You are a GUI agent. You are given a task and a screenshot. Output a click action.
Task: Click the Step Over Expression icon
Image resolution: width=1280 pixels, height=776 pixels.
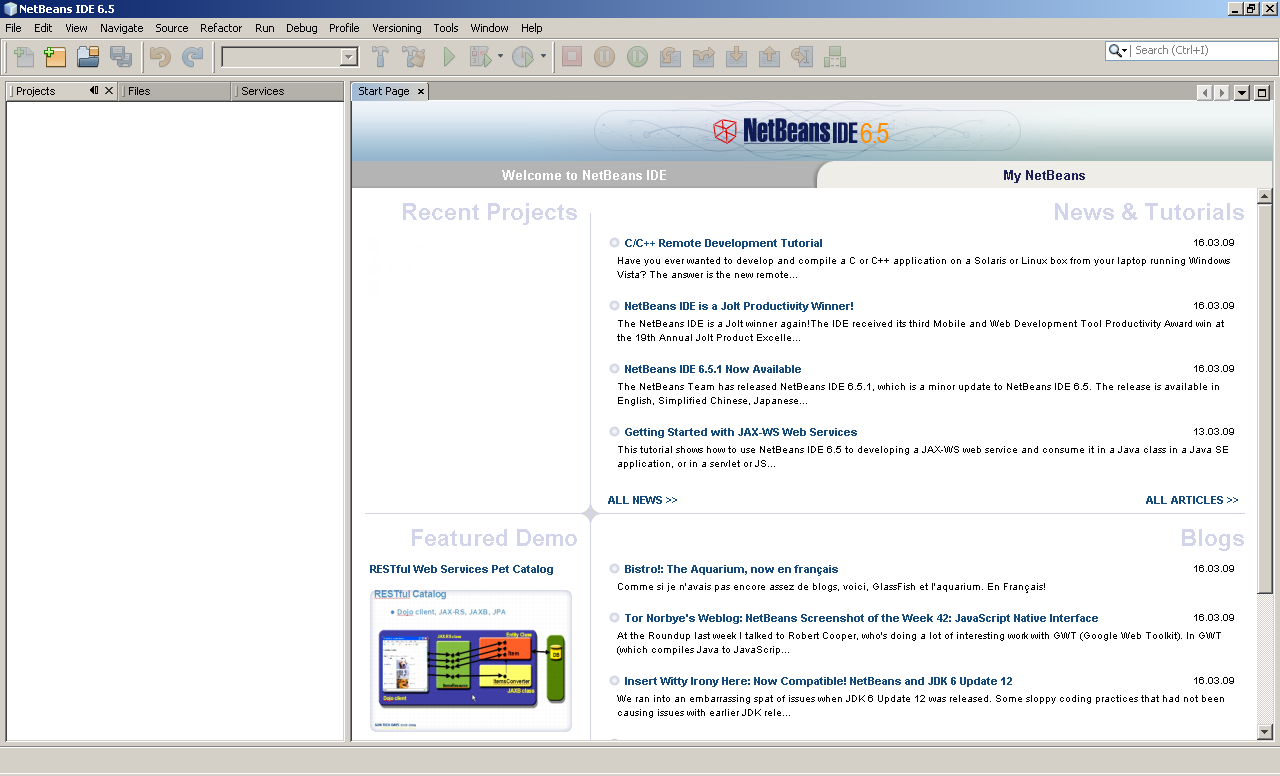703,57
